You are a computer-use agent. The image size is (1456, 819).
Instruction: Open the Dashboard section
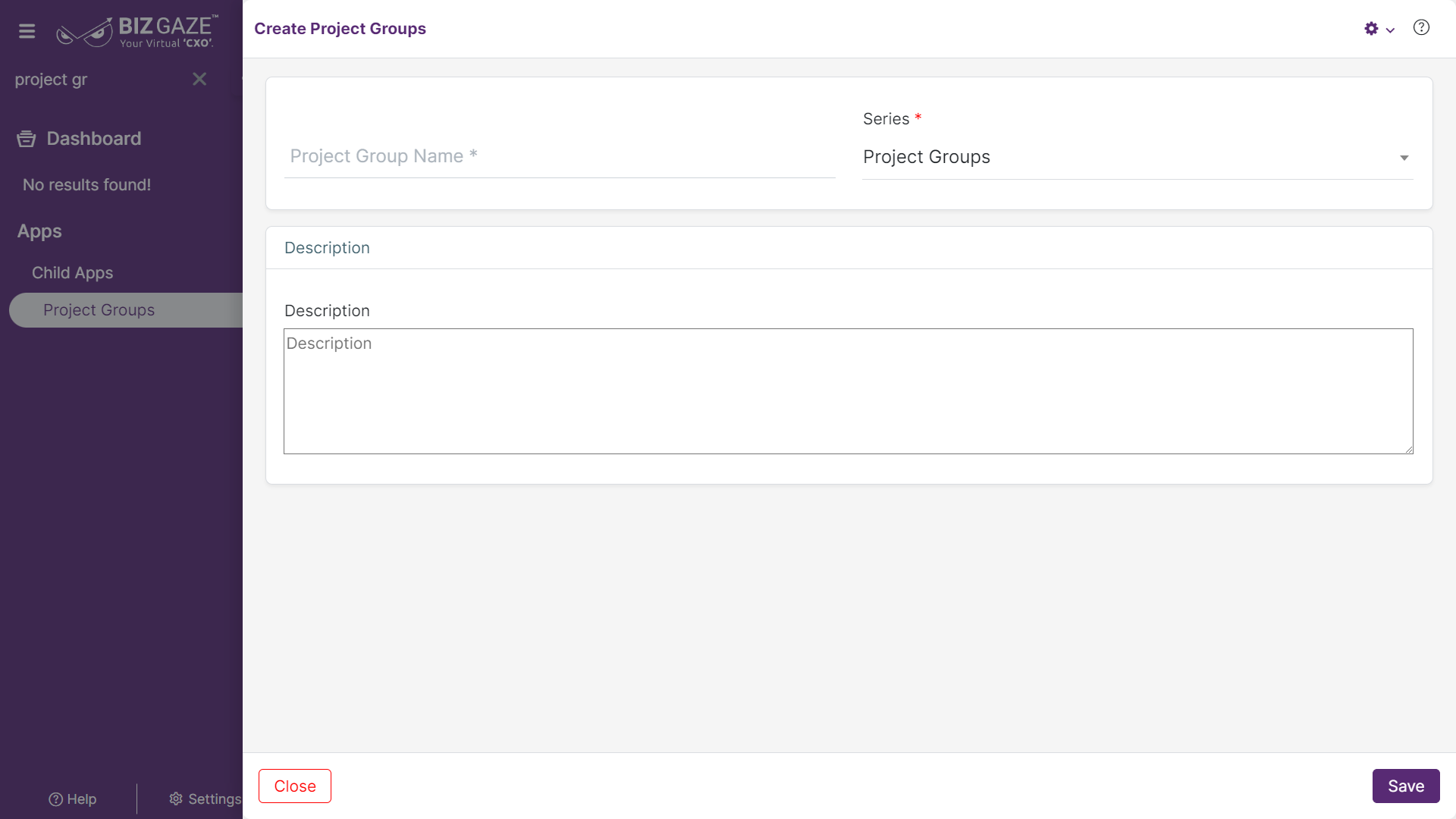pyautogui.click(x=94, y=139)
